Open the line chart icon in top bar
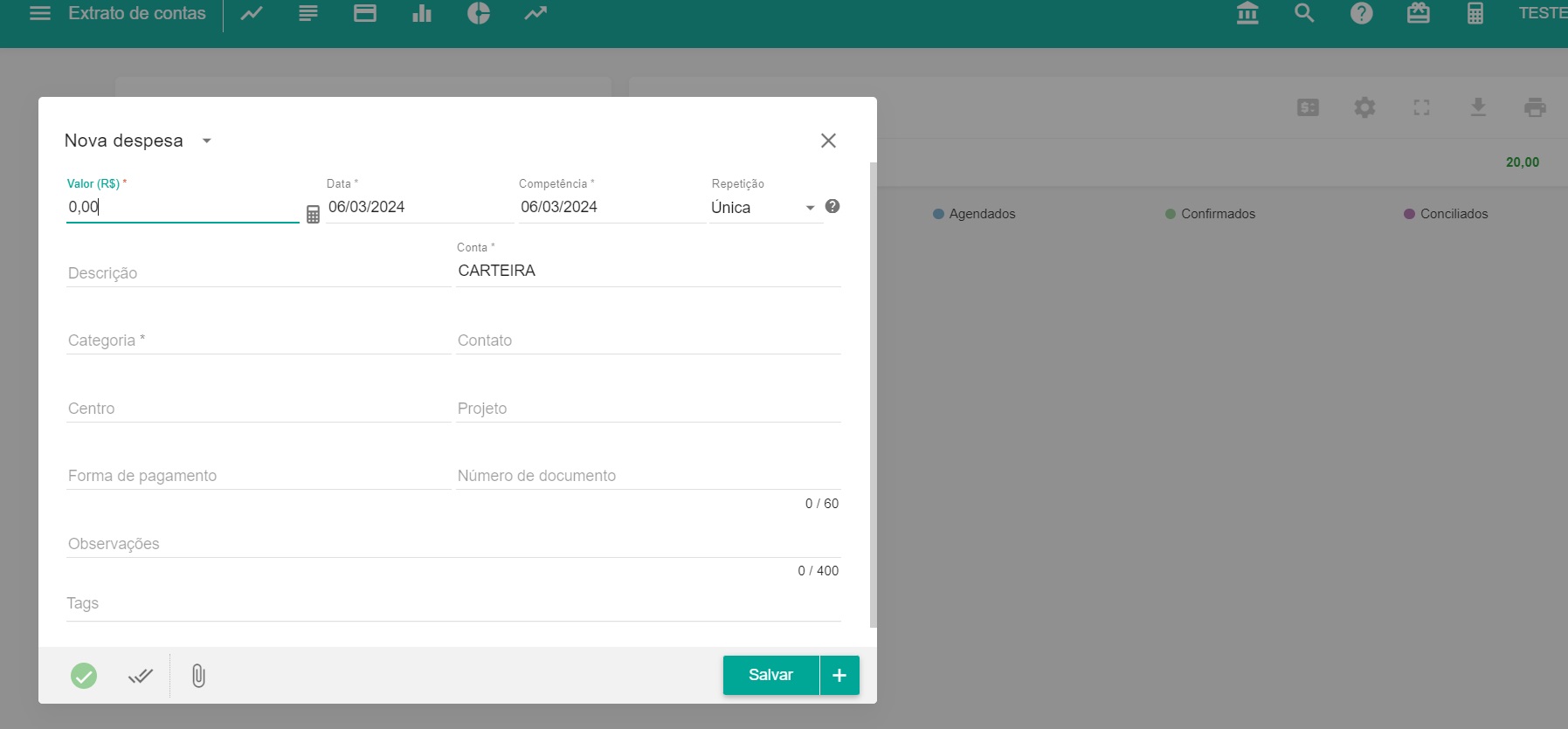This screenshot has height=729, width=1568. [x=252, y=13]
